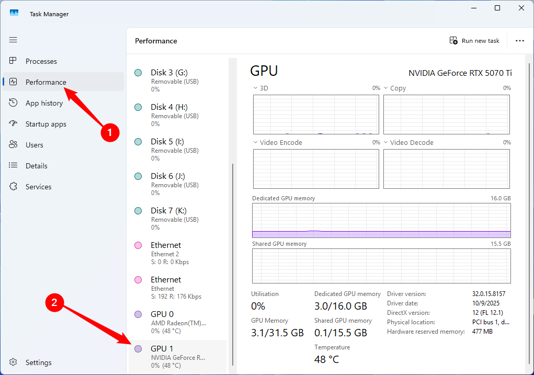Click the Disk 3 (G:) circle indicator
The height and width of the screenshot is (375, 534).
click(138, 73)
